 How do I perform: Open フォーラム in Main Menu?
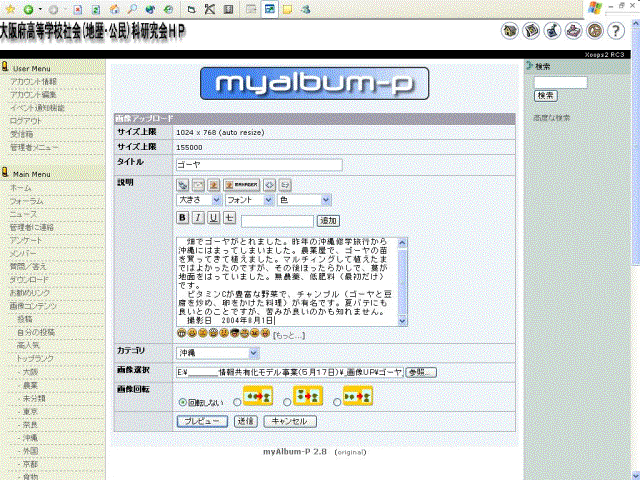pyautogui.click(x=27, y=201)
